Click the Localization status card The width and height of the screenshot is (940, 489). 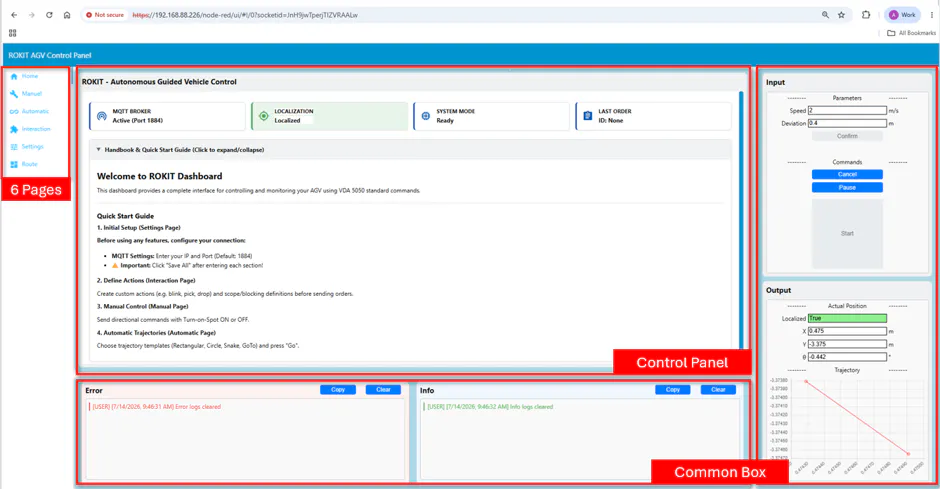point(329,116)
